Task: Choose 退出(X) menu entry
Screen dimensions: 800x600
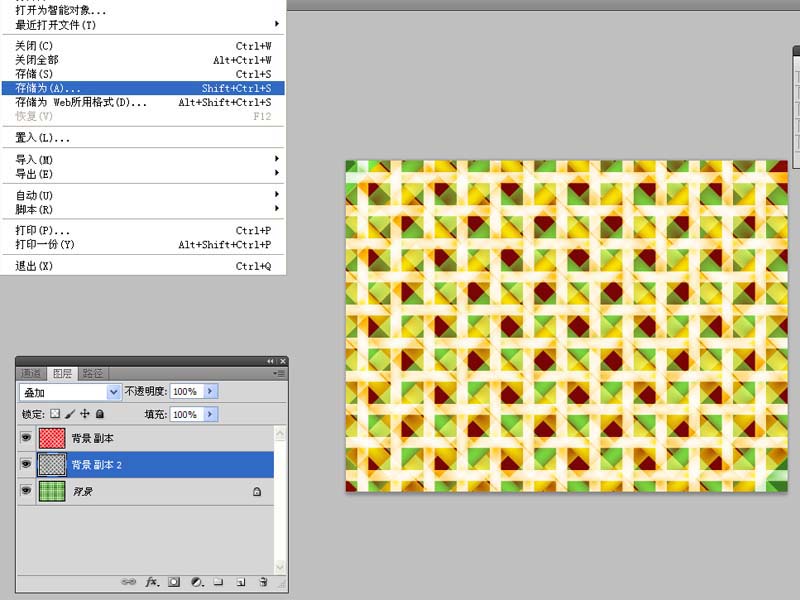Action: pos(143,266)
